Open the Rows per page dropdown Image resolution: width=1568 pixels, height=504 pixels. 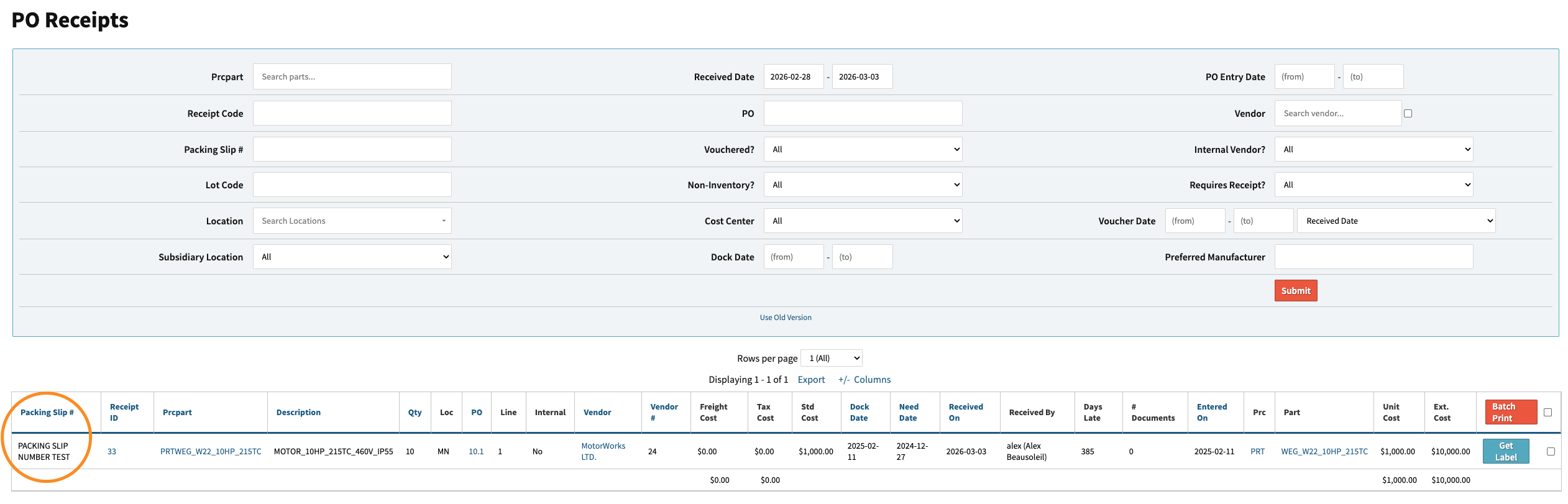(x=831, y=358)
